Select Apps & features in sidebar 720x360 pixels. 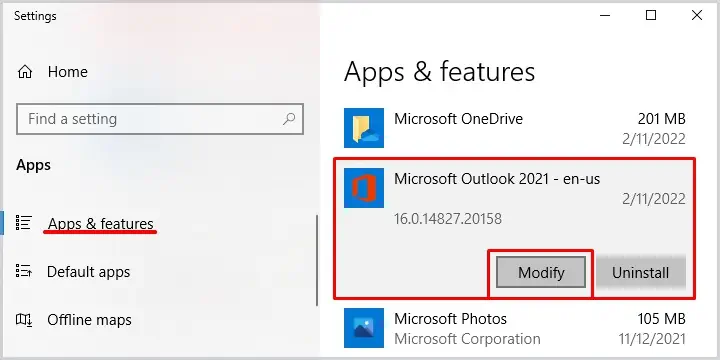(x=101, y=224)
